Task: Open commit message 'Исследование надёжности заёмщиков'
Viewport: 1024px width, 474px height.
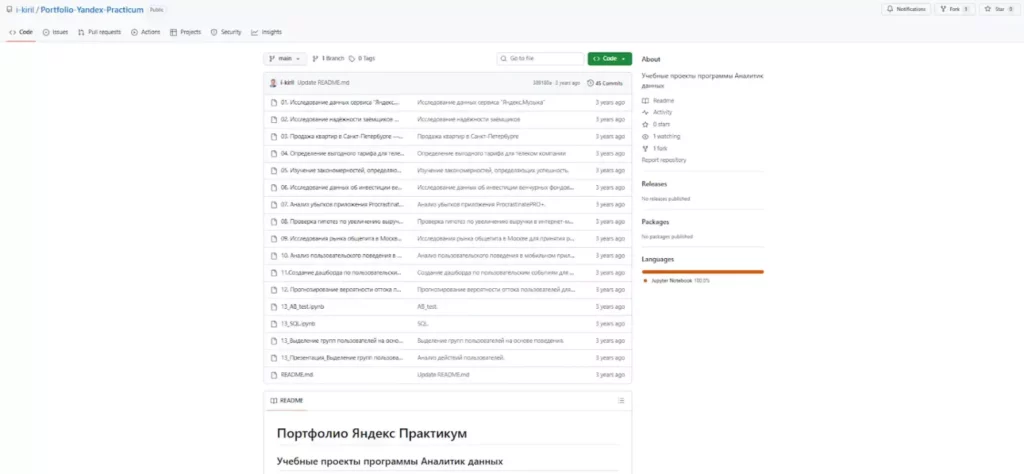Action: [x=468, y=119]
